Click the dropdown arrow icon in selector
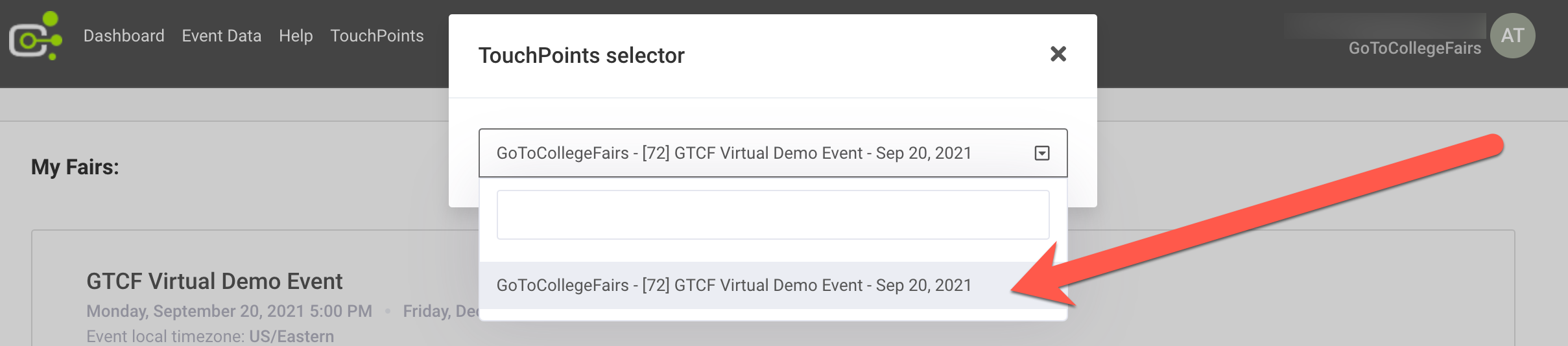The height and width of the screenshot is (346, 1568). (1041, 153)
